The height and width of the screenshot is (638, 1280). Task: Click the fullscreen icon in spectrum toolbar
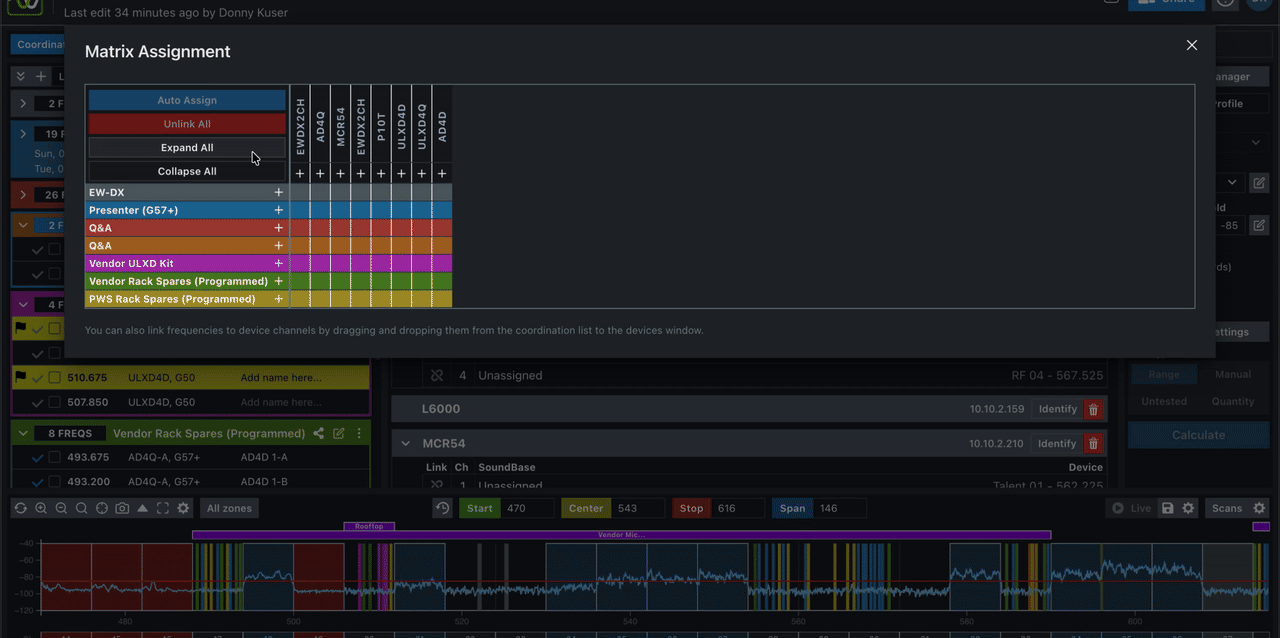point(163,508)
